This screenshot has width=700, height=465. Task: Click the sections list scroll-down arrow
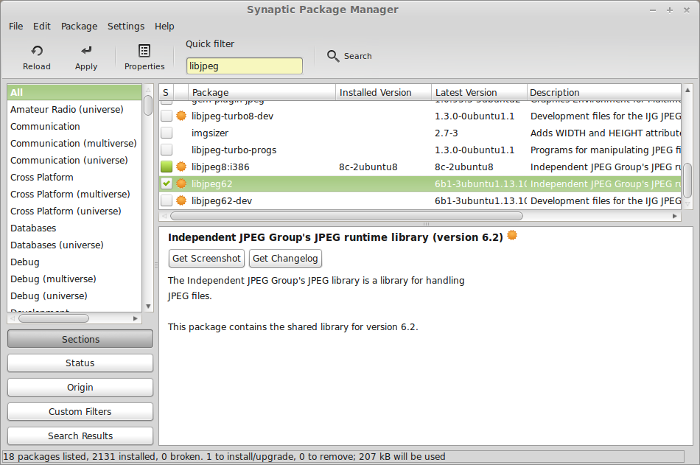[x=148, y=306]
